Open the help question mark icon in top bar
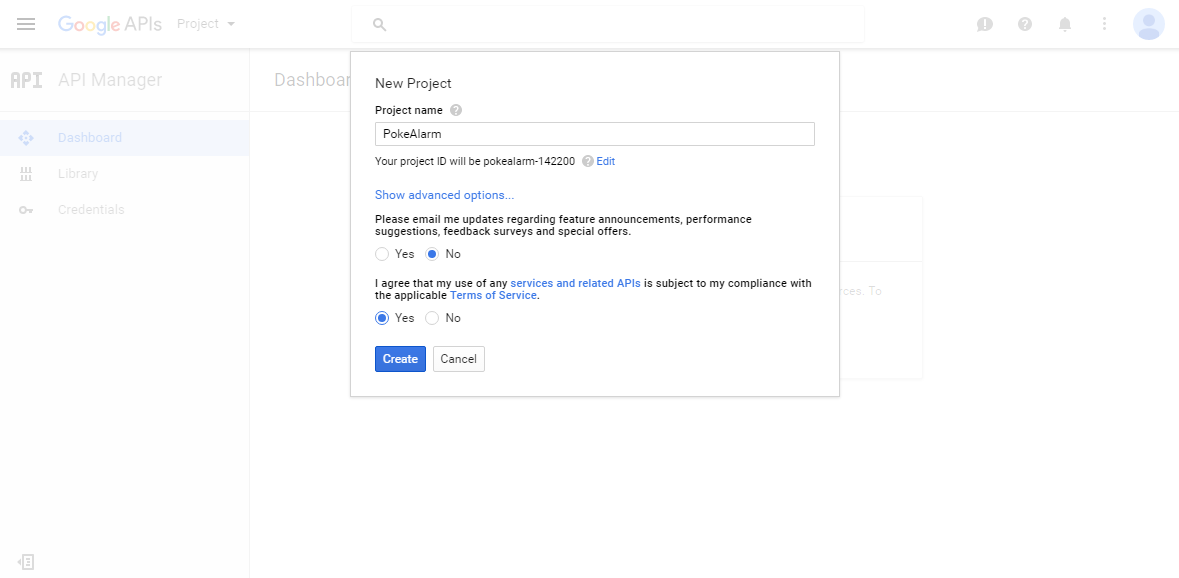Screen dimensions: 1179x578 1025,24
